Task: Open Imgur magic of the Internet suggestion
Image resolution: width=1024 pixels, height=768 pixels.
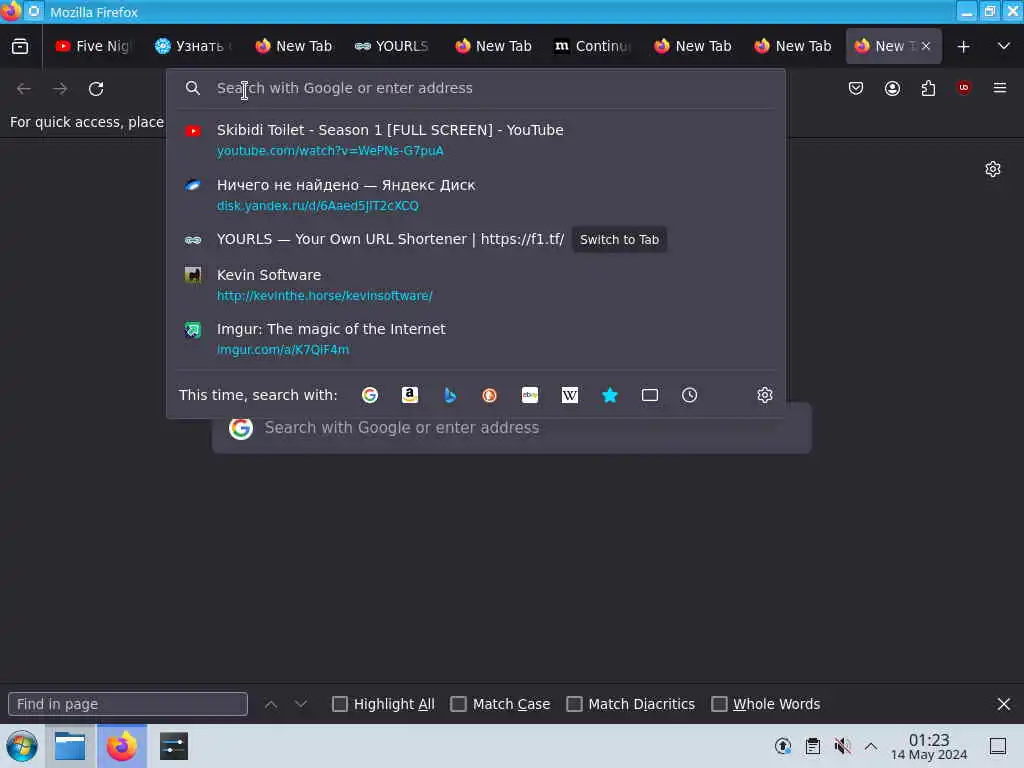Action: click(x=475, y=339)
